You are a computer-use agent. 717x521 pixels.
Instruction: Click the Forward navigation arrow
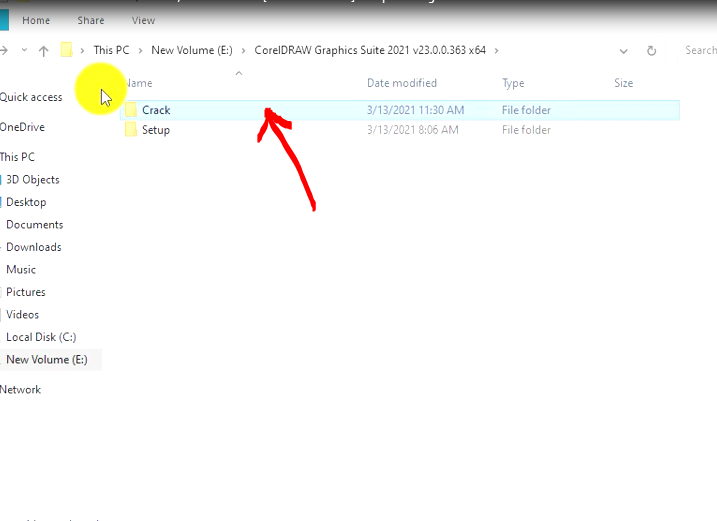click(x=4, y=50)
